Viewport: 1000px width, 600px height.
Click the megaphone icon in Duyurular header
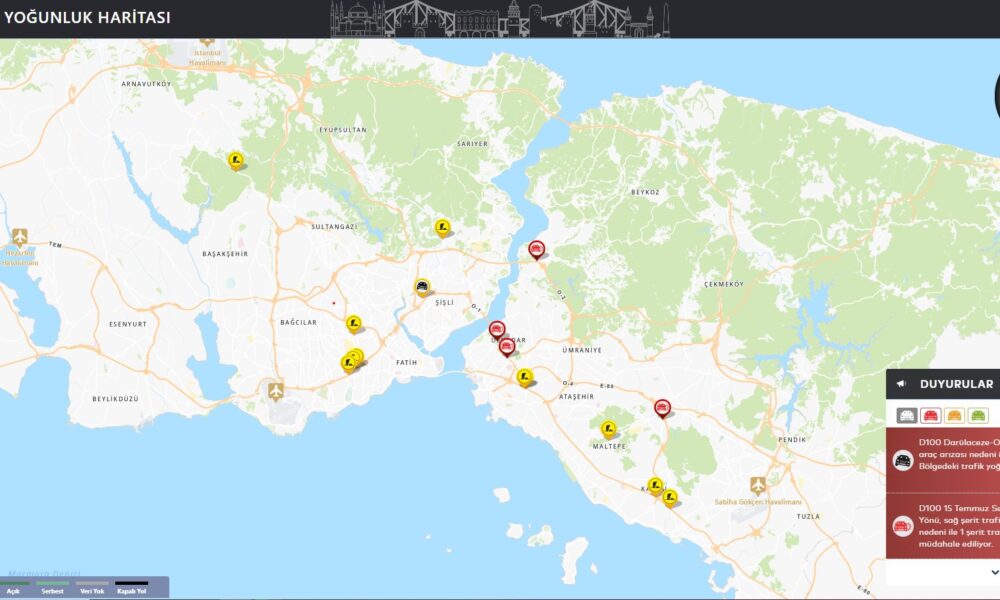click(x=901, y=384)
